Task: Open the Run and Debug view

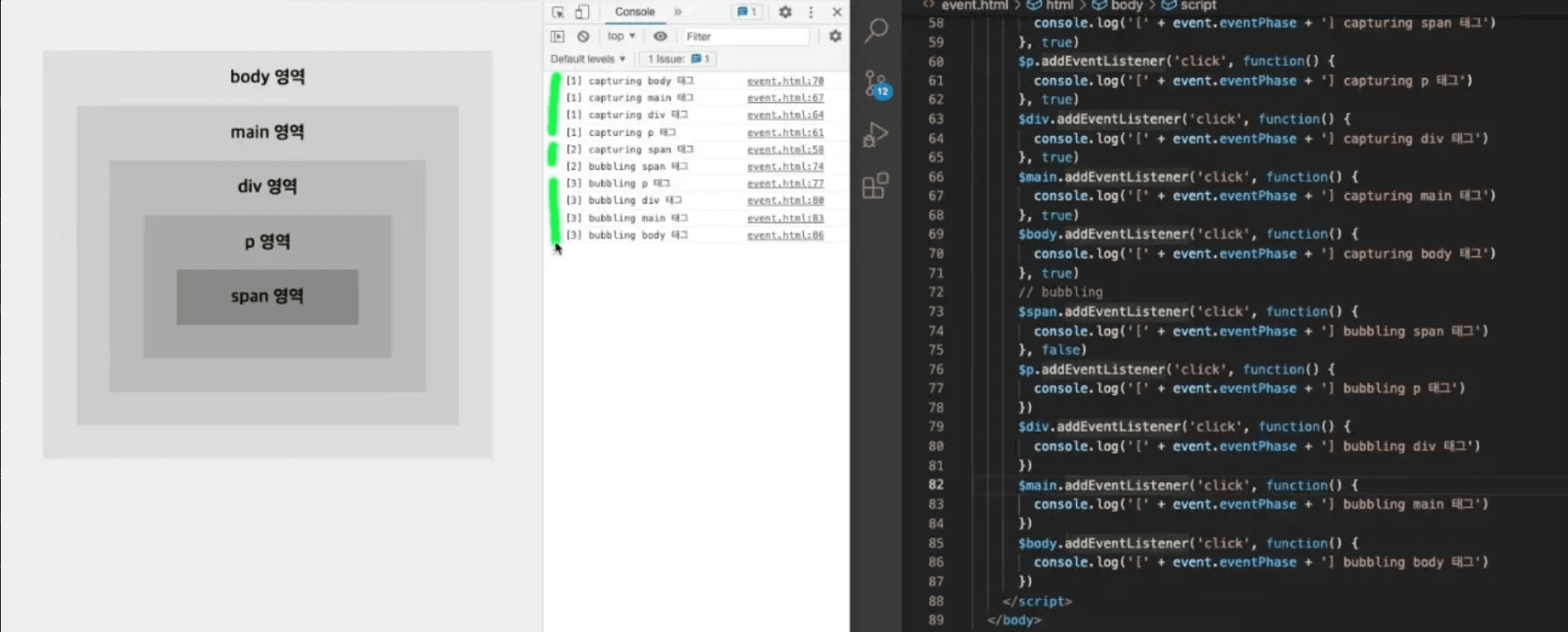Action: coord(876,134)
